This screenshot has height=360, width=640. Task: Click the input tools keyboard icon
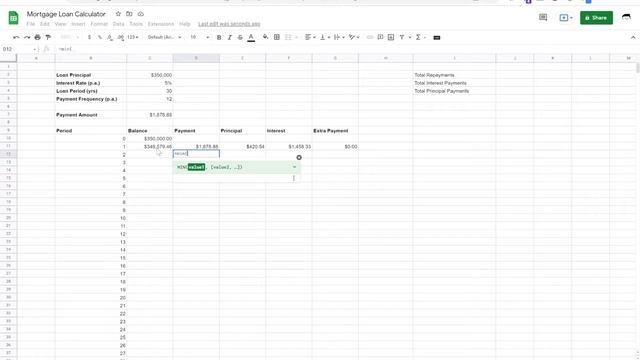437,38
